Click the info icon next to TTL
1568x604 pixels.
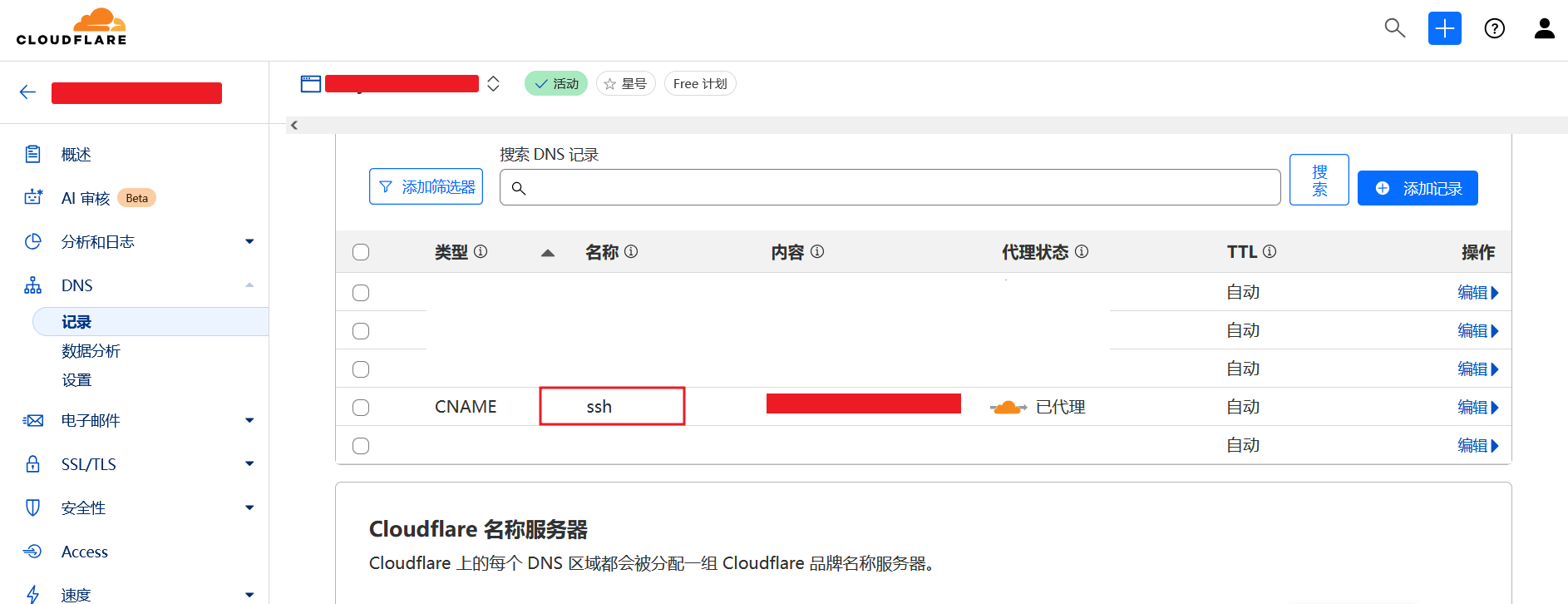click(x=1270, y=251)
